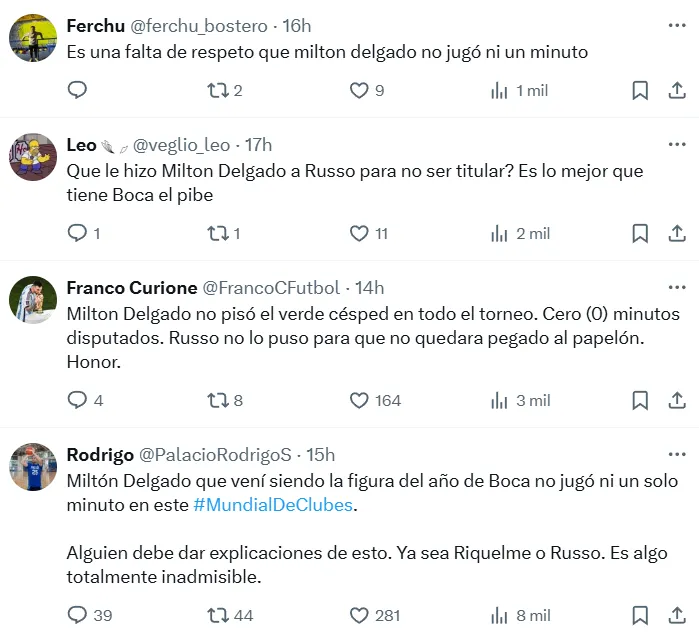The image size is (699, 632).
Task: Share Rodrigo's tweet
Action: tap(675, 615)
